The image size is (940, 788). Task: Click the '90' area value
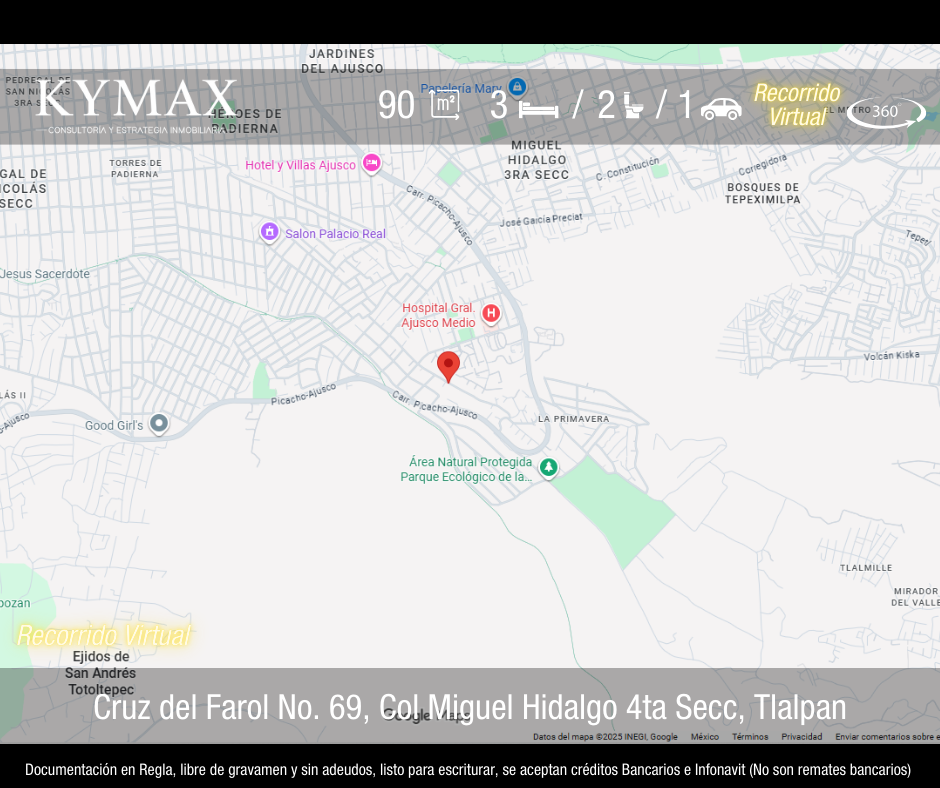pos(396,106)
